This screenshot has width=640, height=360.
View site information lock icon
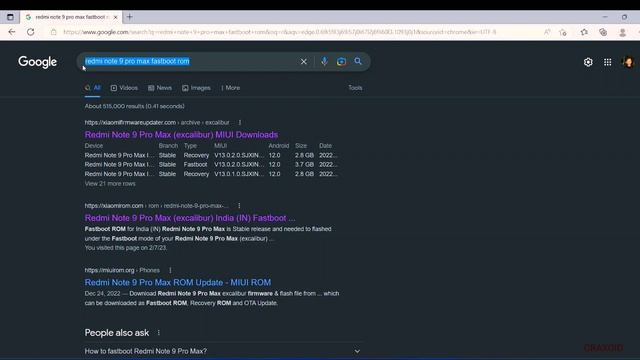[x=53, y=32]
